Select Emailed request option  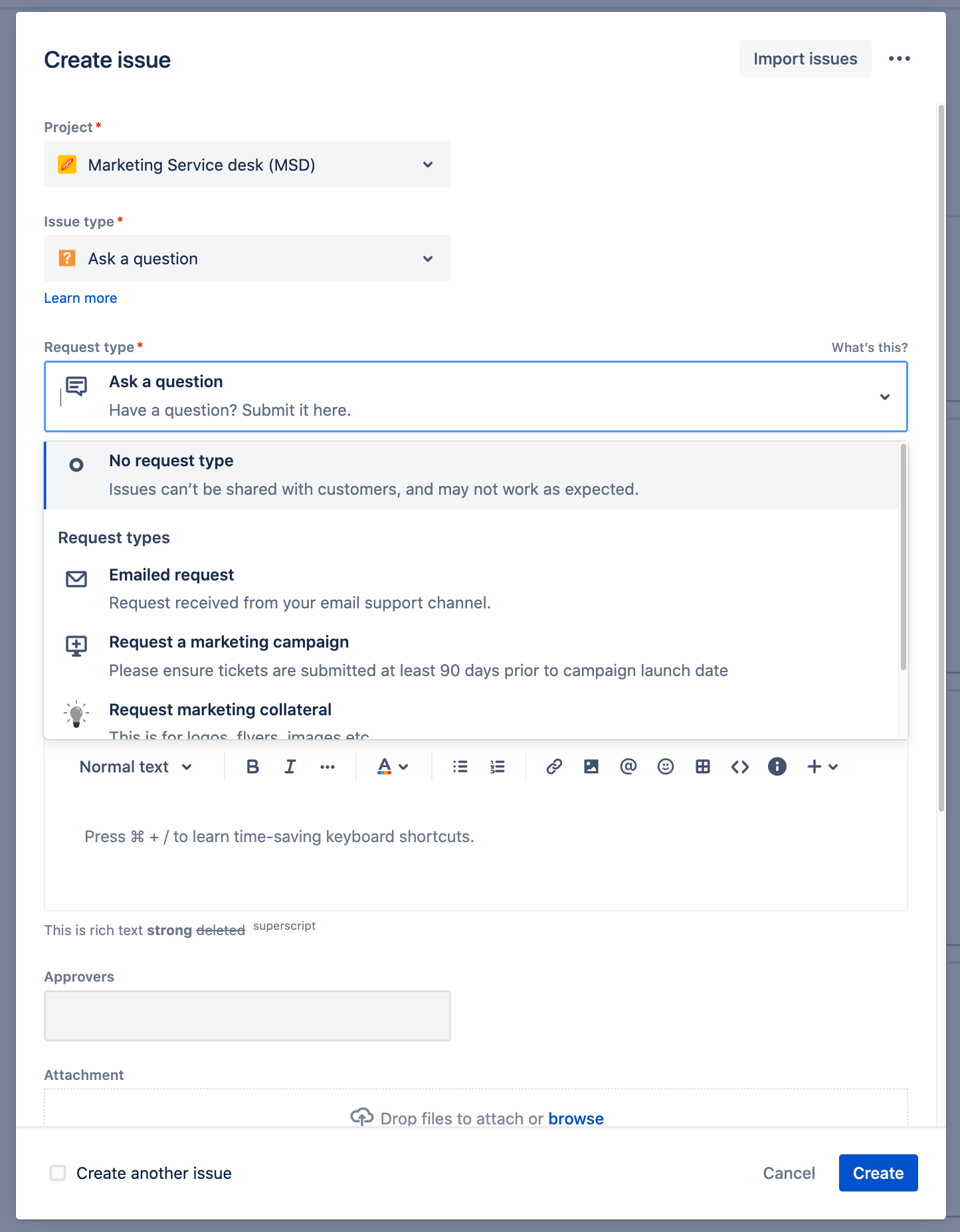click(x=471, y=589)
